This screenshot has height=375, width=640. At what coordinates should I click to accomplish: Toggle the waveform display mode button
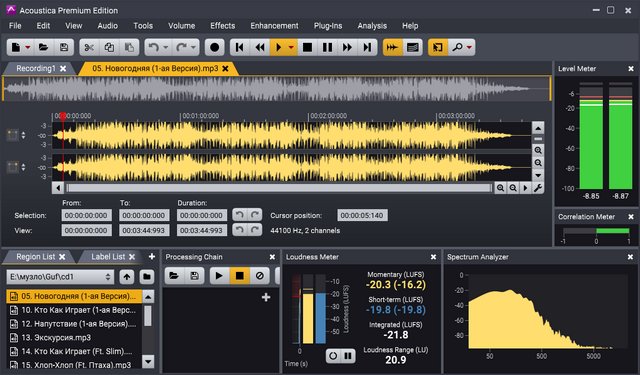click(392, 47)
